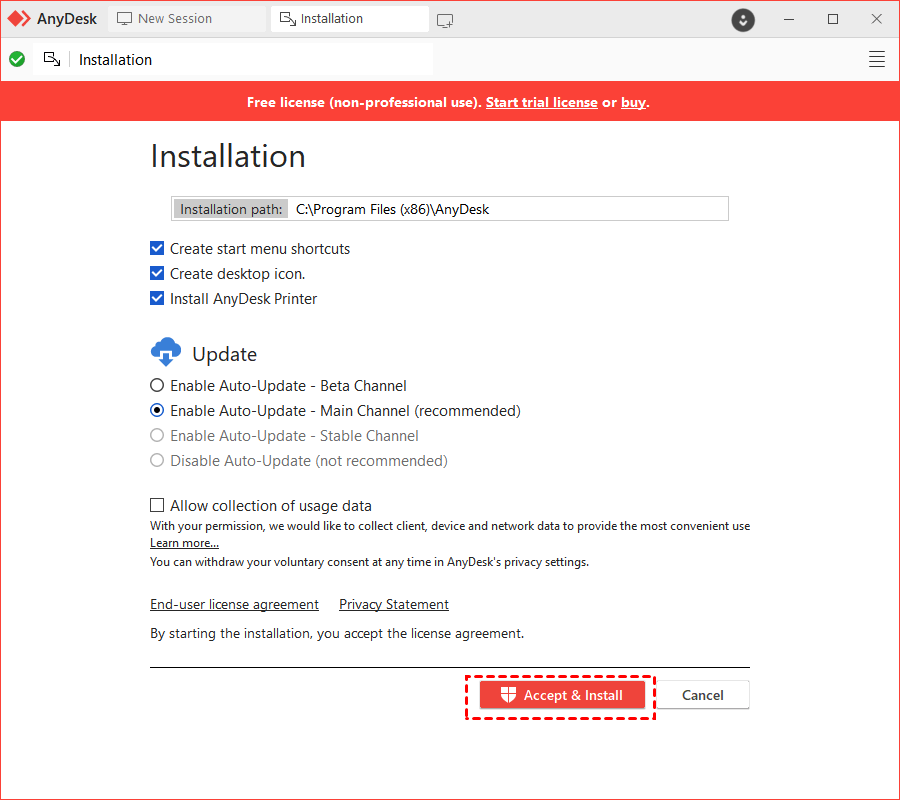Select the Installation tab

[350, 19]
